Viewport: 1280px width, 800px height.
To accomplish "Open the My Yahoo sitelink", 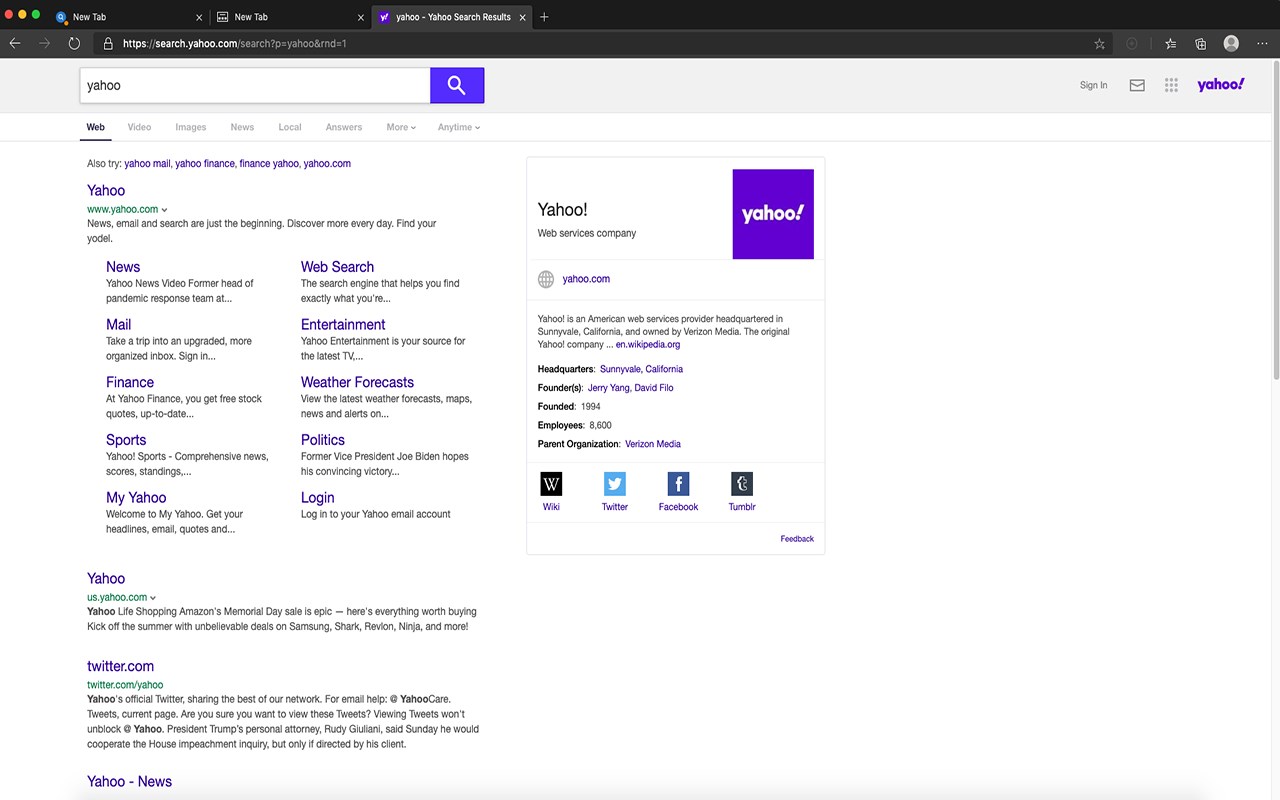I will (x=136, y=498).
